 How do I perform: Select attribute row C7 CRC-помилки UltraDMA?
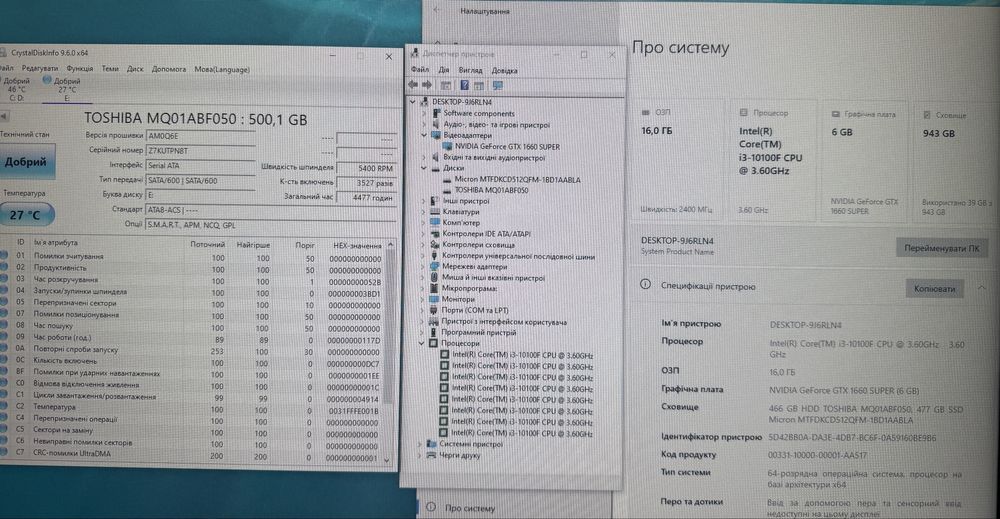(191, 455)
